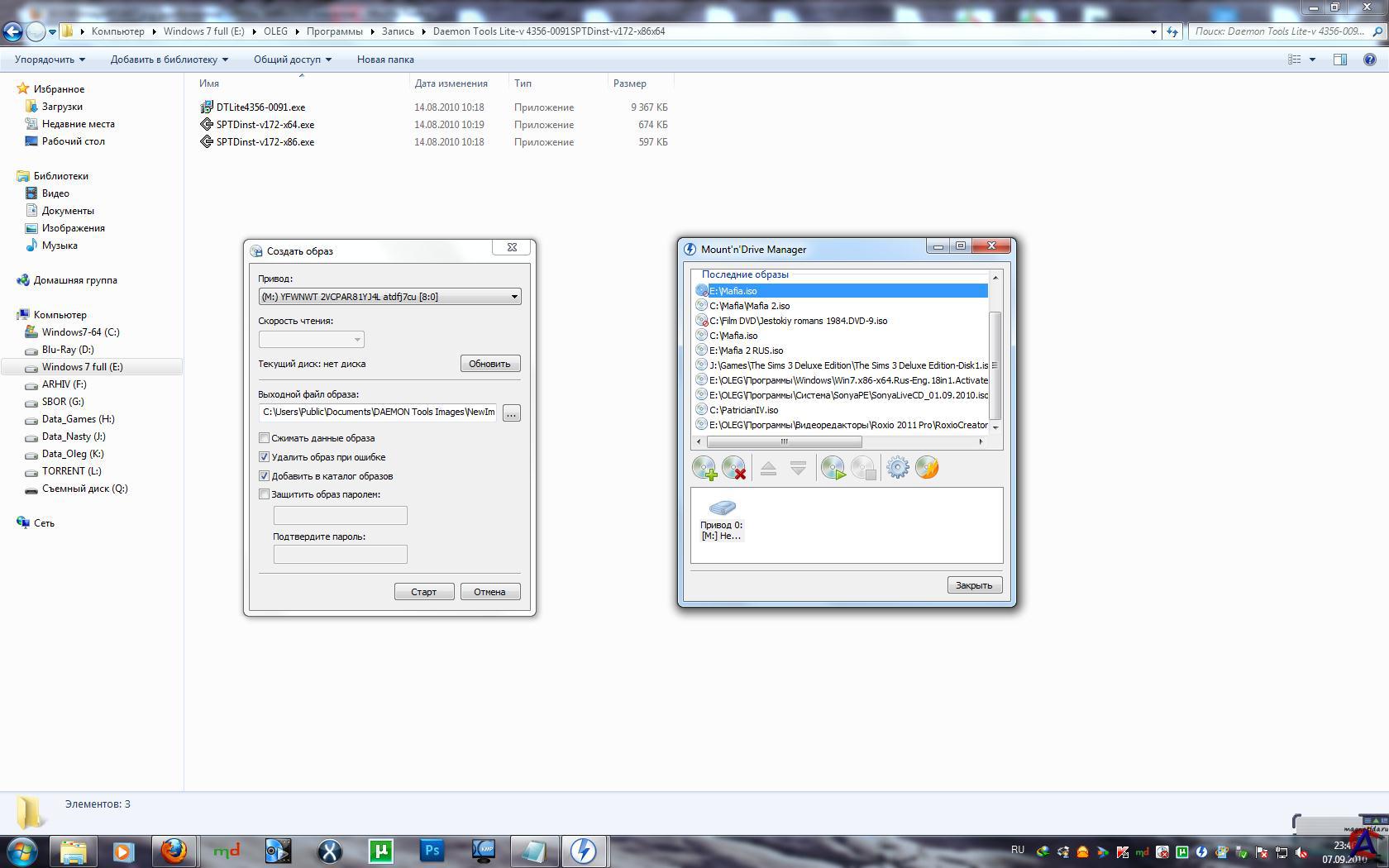
Task: Click the Обновить button
Action: click(489, 364)
